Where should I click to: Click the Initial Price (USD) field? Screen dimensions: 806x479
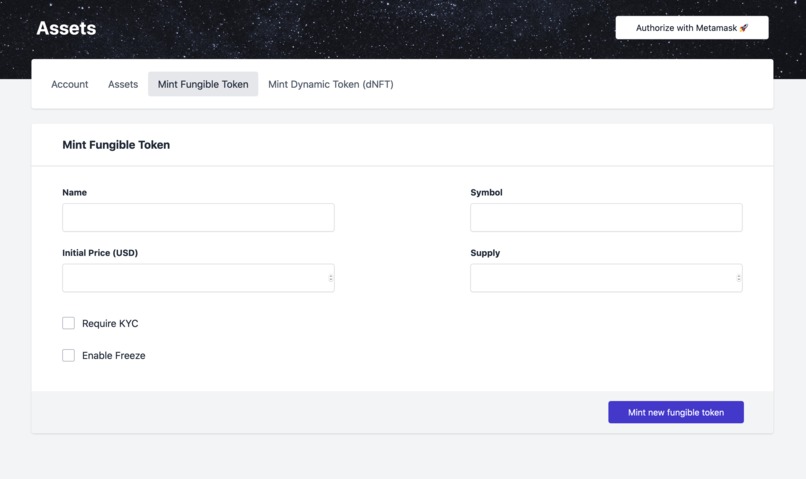pyautogui.click(x=198, y=278)
